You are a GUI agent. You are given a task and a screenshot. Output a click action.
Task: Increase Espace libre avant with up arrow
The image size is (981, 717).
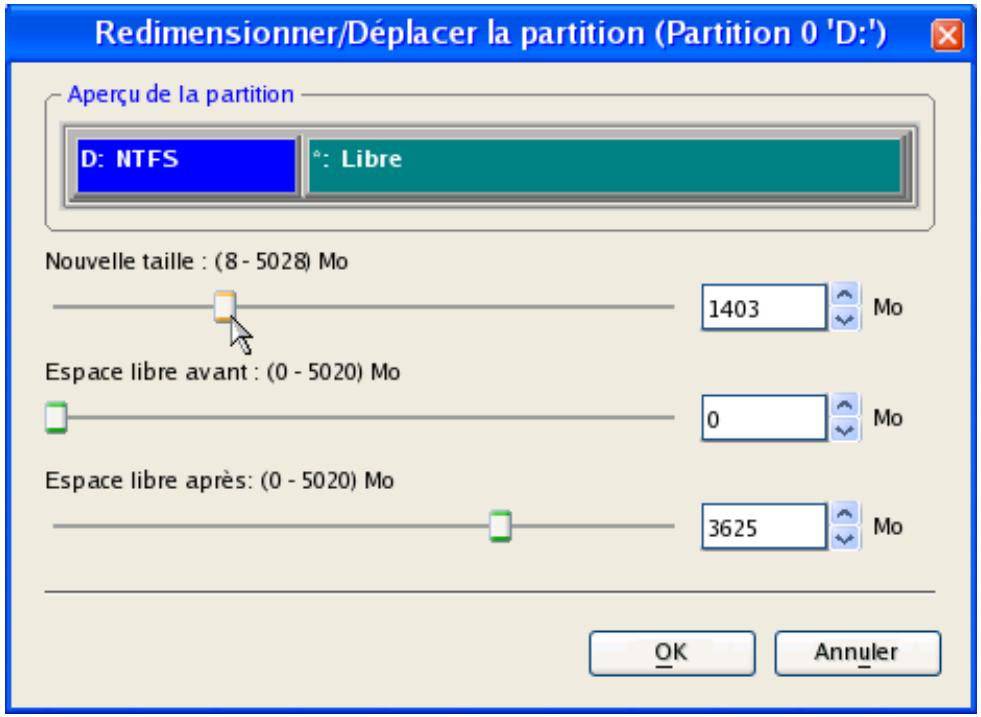pos(845,405)
